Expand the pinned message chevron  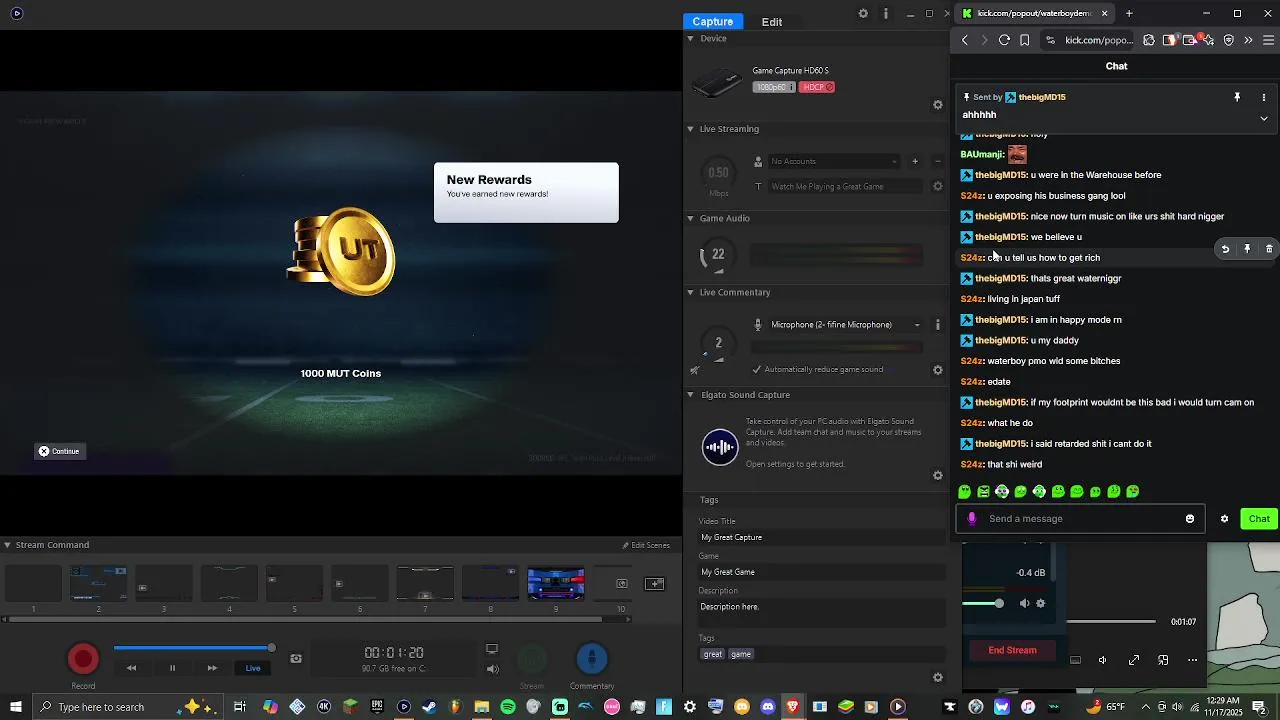1264,118
